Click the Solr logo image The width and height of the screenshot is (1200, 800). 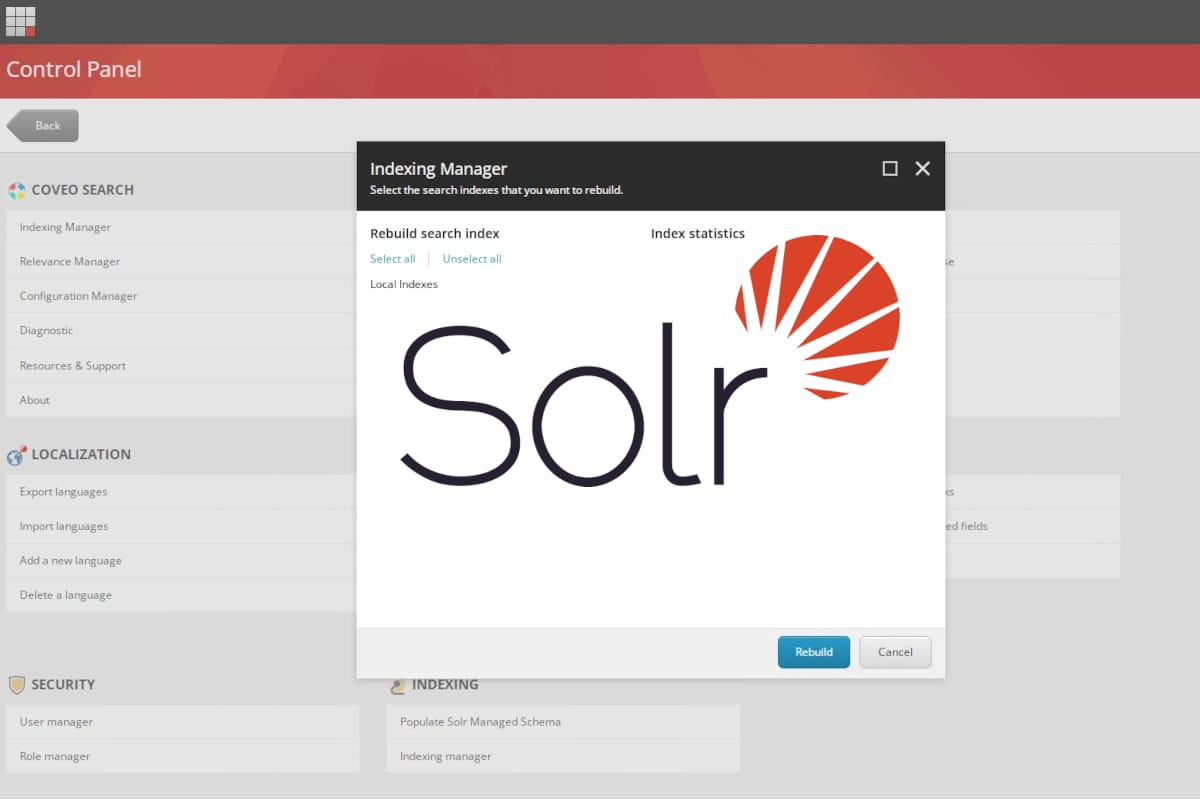coord(650,361)
